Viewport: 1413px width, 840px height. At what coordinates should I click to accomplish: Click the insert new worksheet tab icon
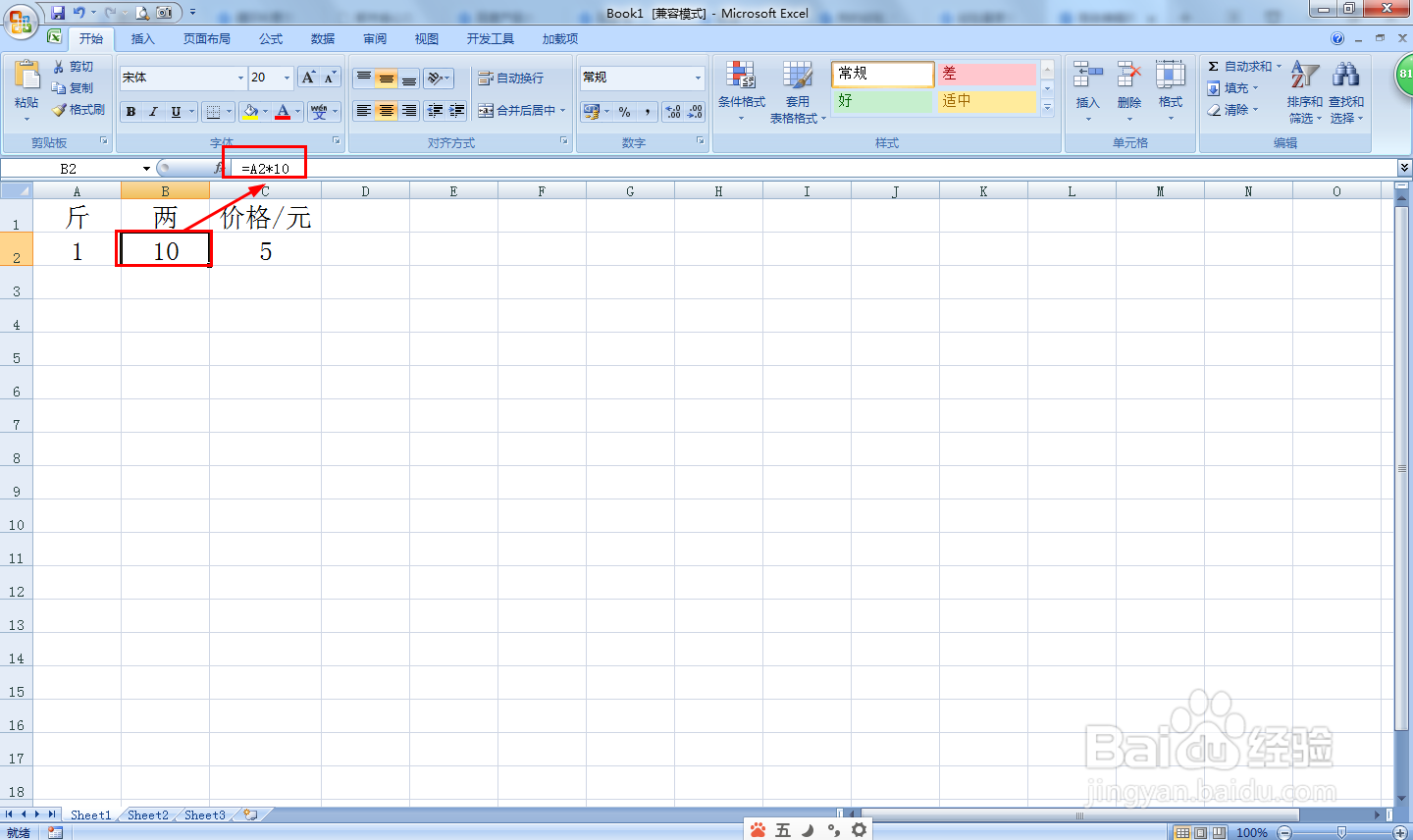pyautogui.click(x=251, y=814)
